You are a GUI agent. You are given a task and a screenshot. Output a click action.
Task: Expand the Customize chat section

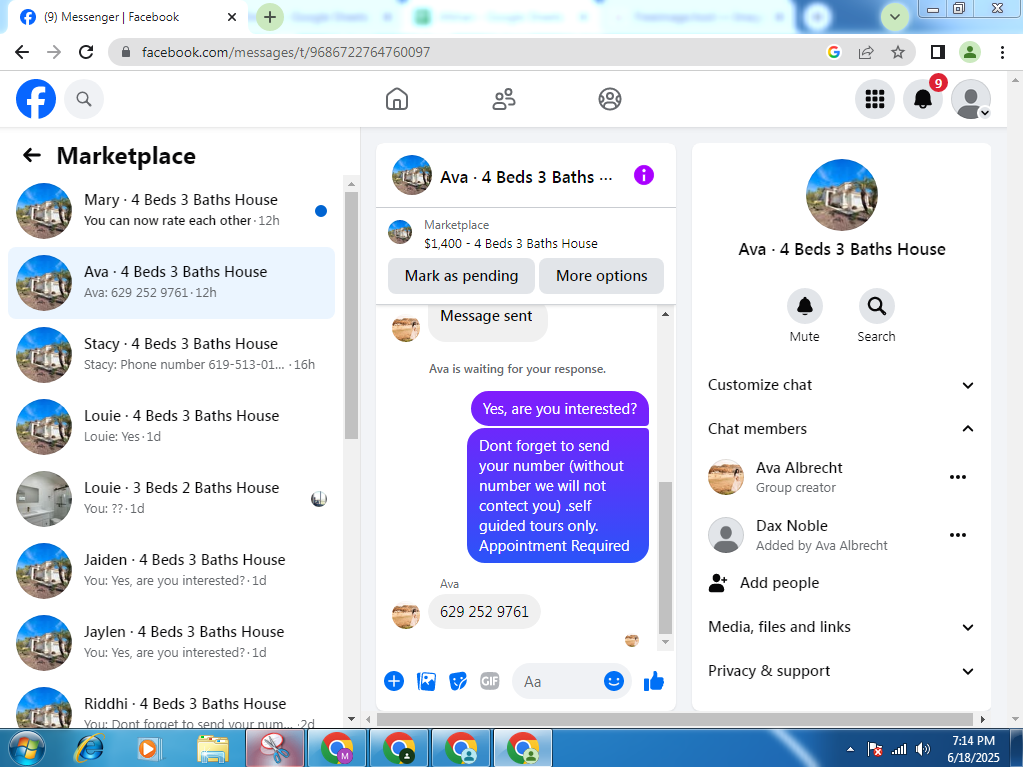click(x=841, y=385)
